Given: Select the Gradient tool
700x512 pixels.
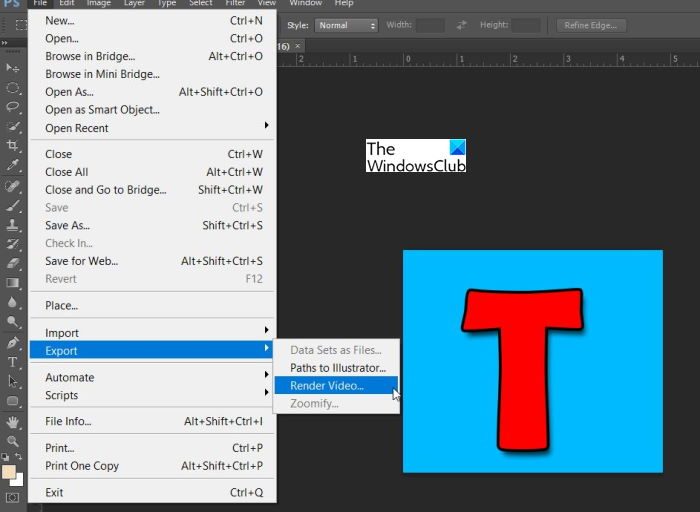Looking at the screenshot, I should click(12, 283).
